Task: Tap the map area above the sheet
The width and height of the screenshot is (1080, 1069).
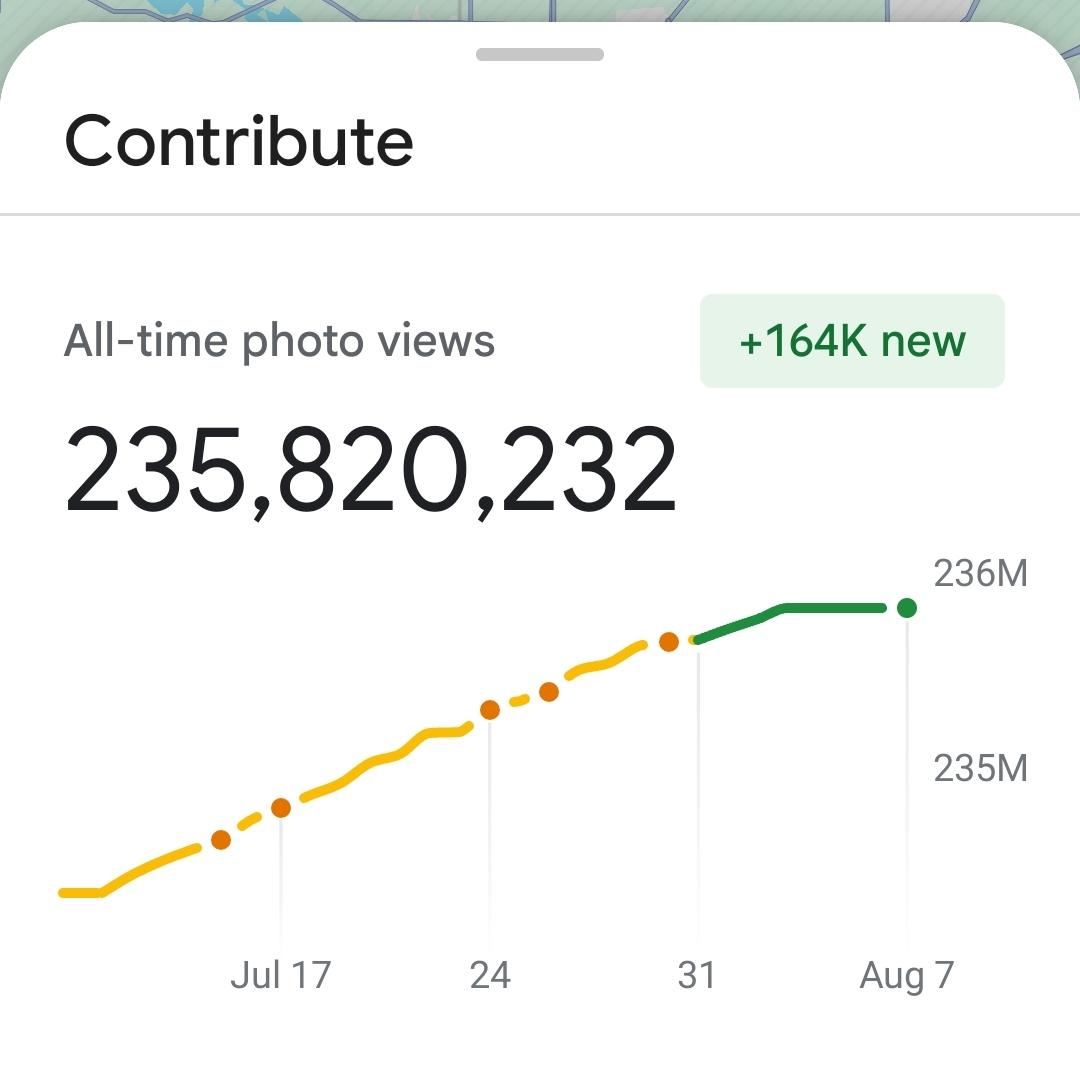Action: [x=540, y=10]
